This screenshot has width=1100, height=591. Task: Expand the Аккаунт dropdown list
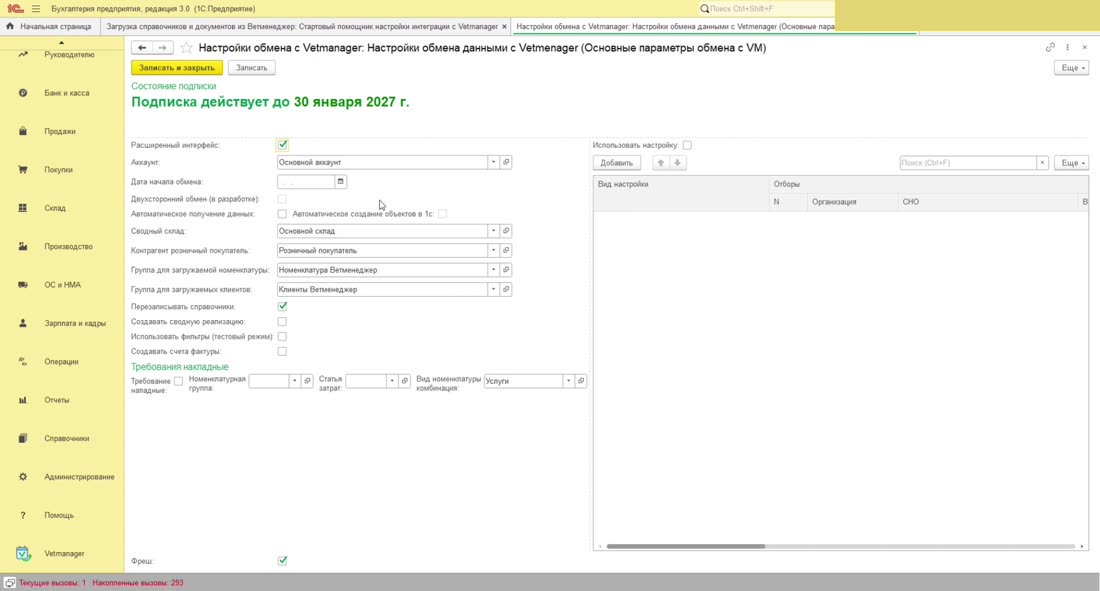click(x=493, y=162)
